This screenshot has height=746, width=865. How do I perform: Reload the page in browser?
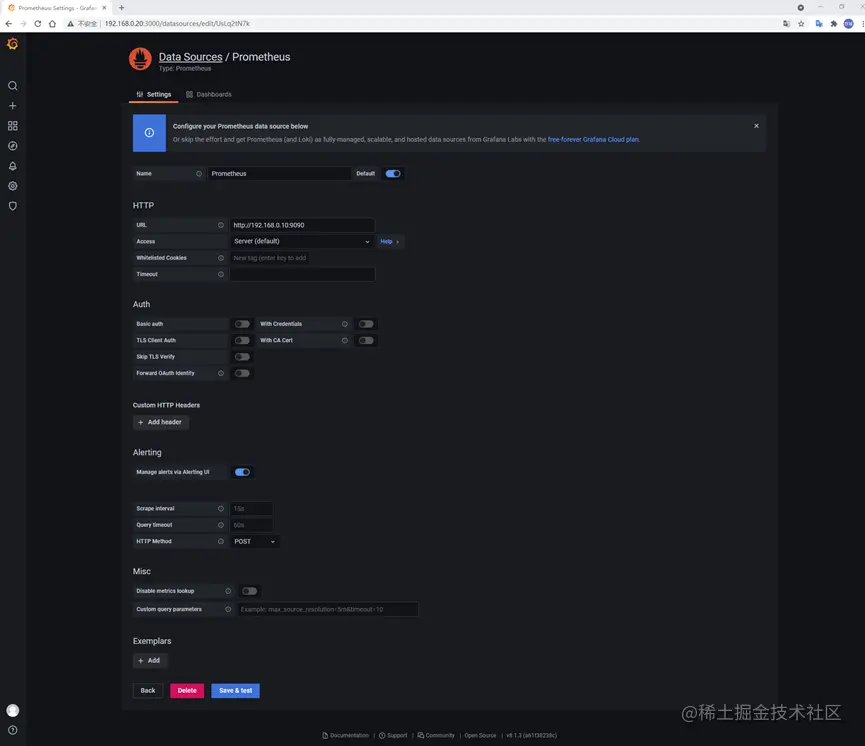pyautogui.click(x=38, y=24)
